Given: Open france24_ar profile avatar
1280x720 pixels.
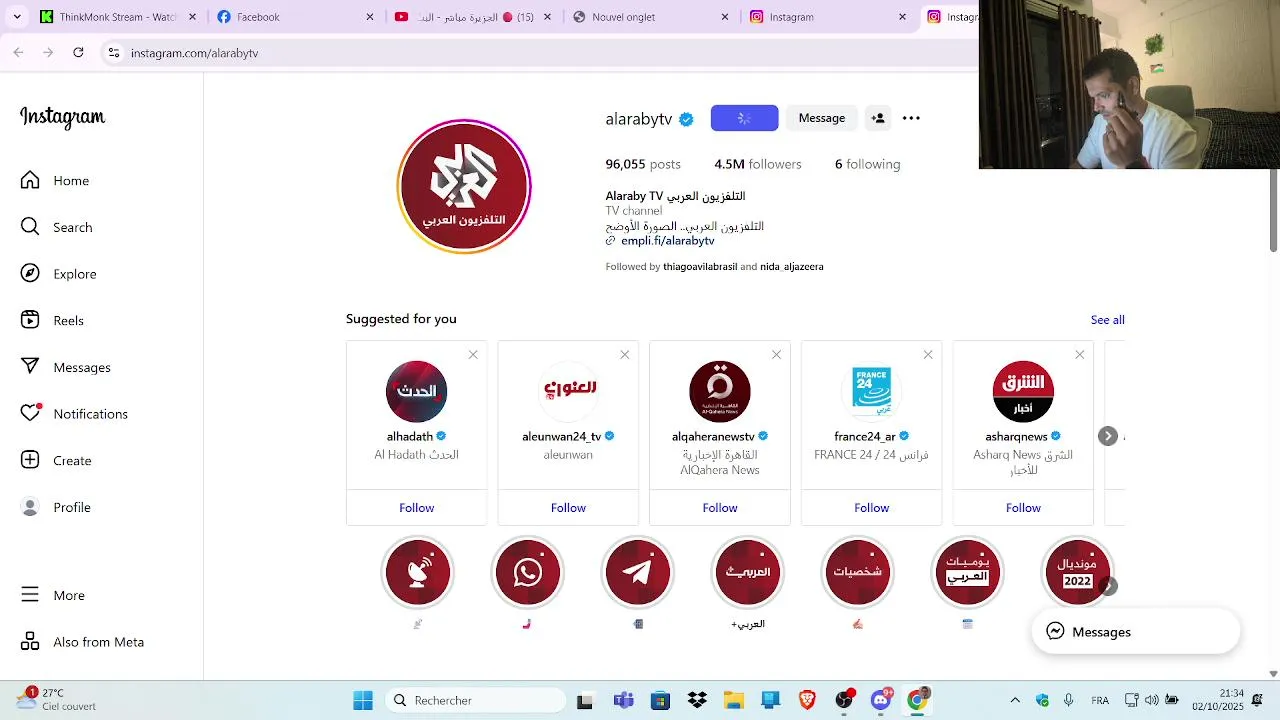Looking at the screenshot, I should pos(872,392).
